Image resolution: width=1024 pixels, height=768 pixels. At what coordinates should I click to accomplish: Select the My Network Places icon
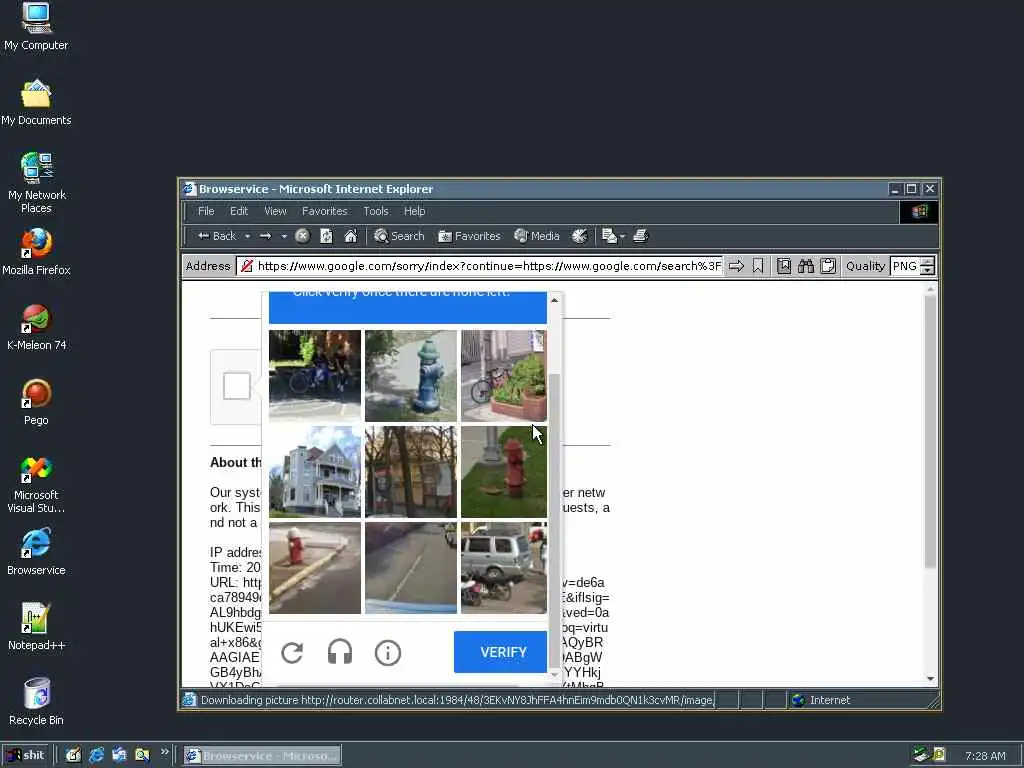[36, 183]
